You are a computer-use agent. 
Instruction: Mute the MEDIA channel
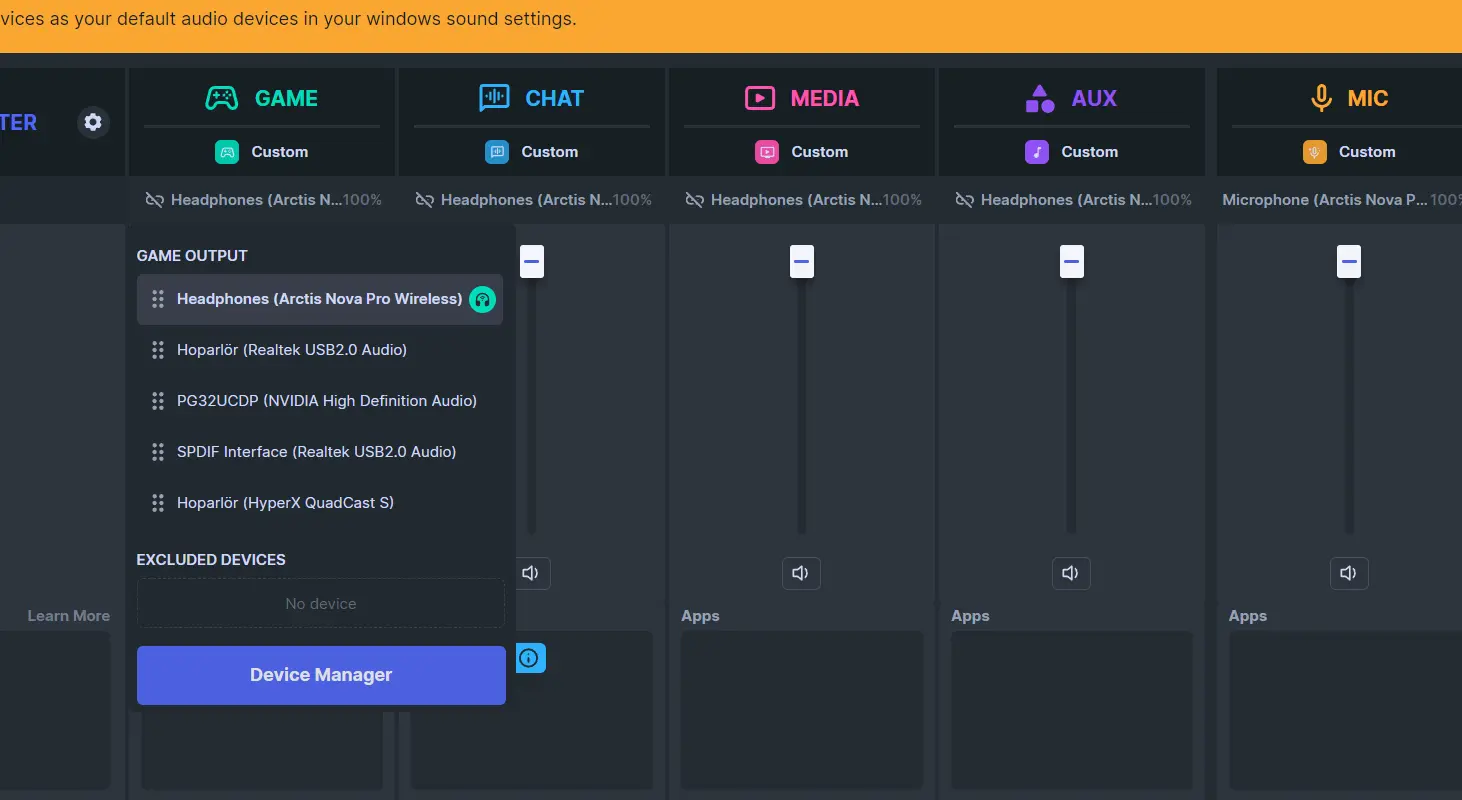801,573
